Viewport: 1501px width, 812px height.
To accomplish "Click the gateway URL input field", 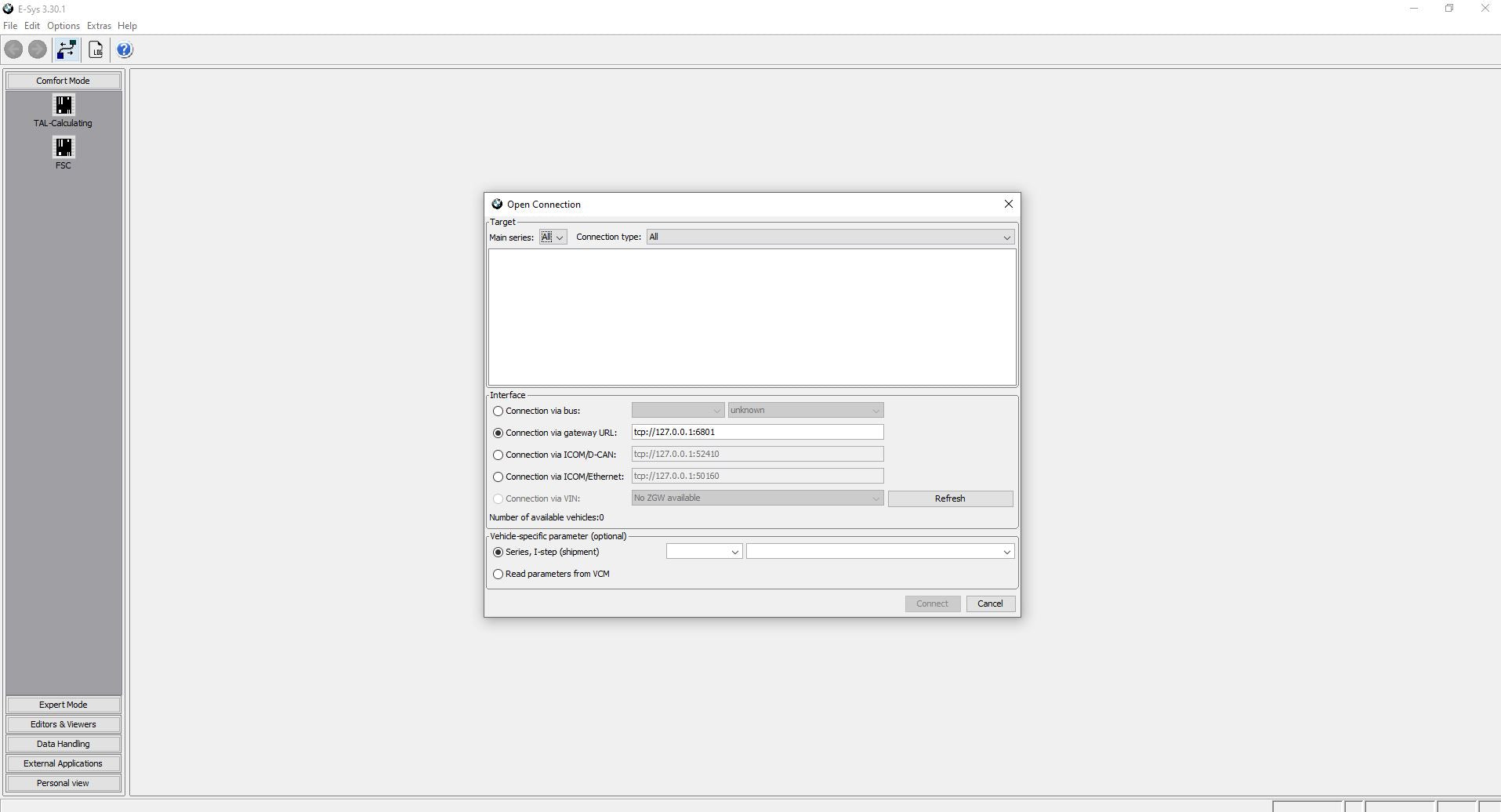I will (x=757, y=432).
